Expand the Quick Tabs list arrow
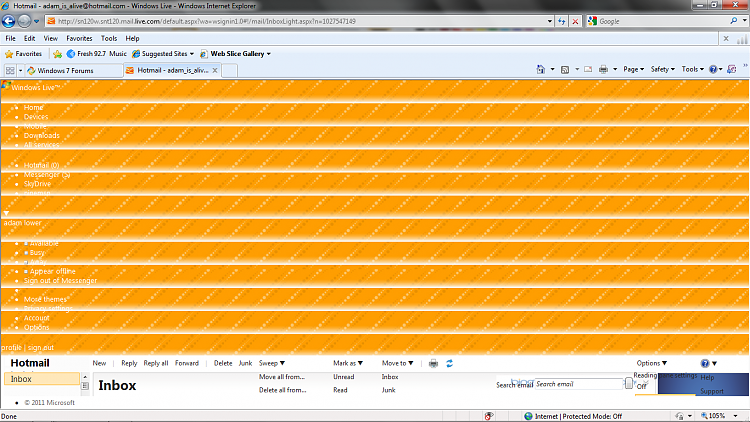 (21, 70)
